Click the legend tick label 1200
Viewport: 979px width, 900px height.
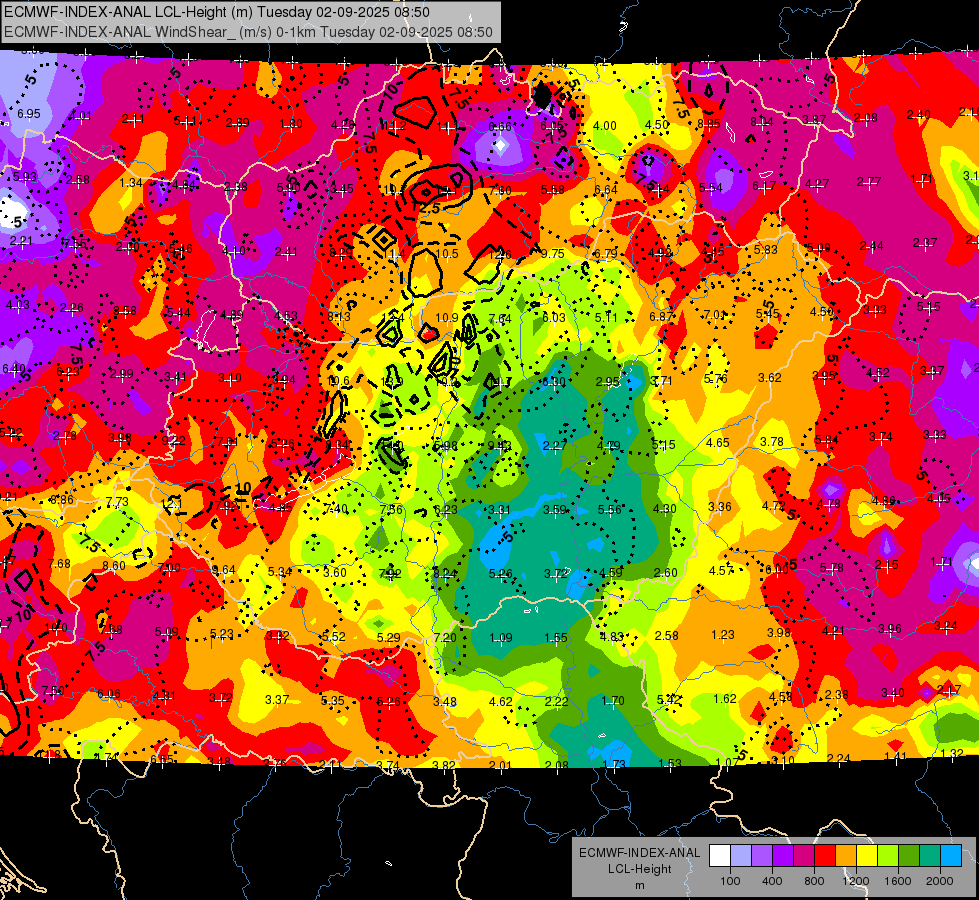(856, 881)
